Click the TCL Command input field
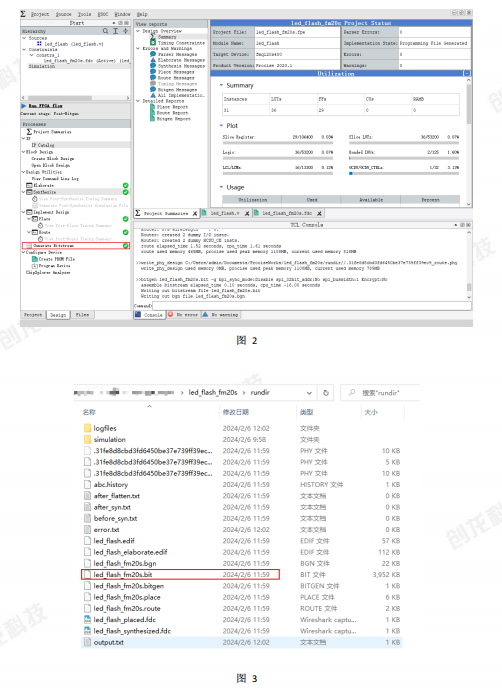Viewport: 502px width, 693px height. (312, 306)
